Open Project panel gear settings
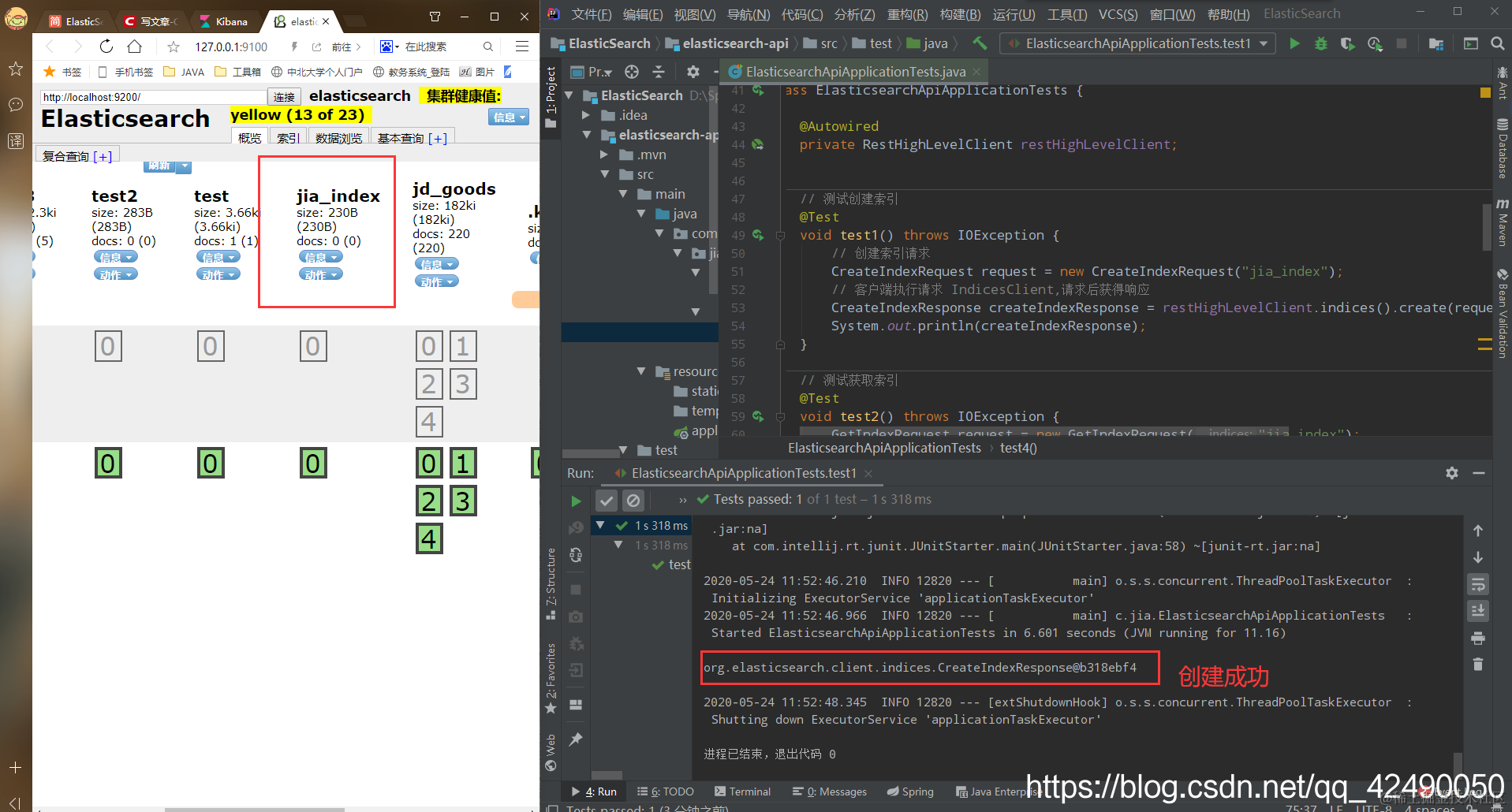Viewport: 1512px width, 812px height. click(693, 72)
